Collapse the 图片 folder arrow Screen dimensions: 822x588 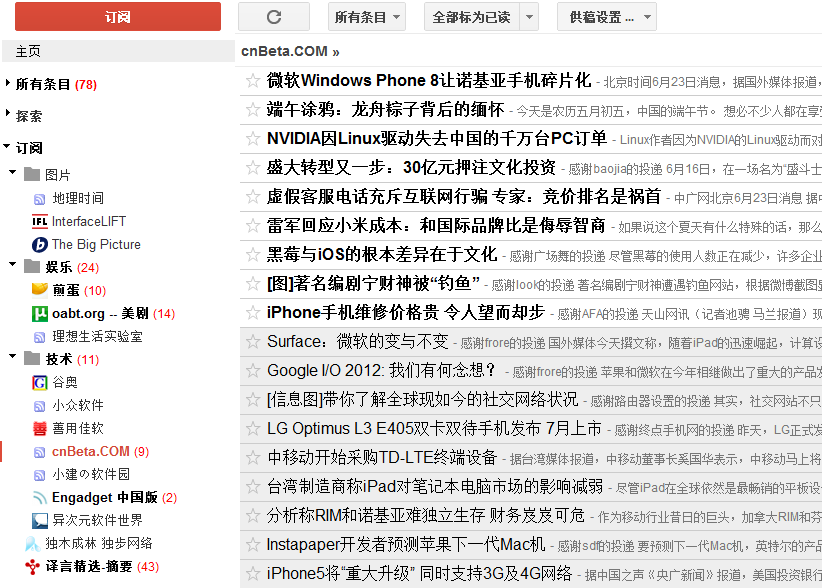point(13,171)
